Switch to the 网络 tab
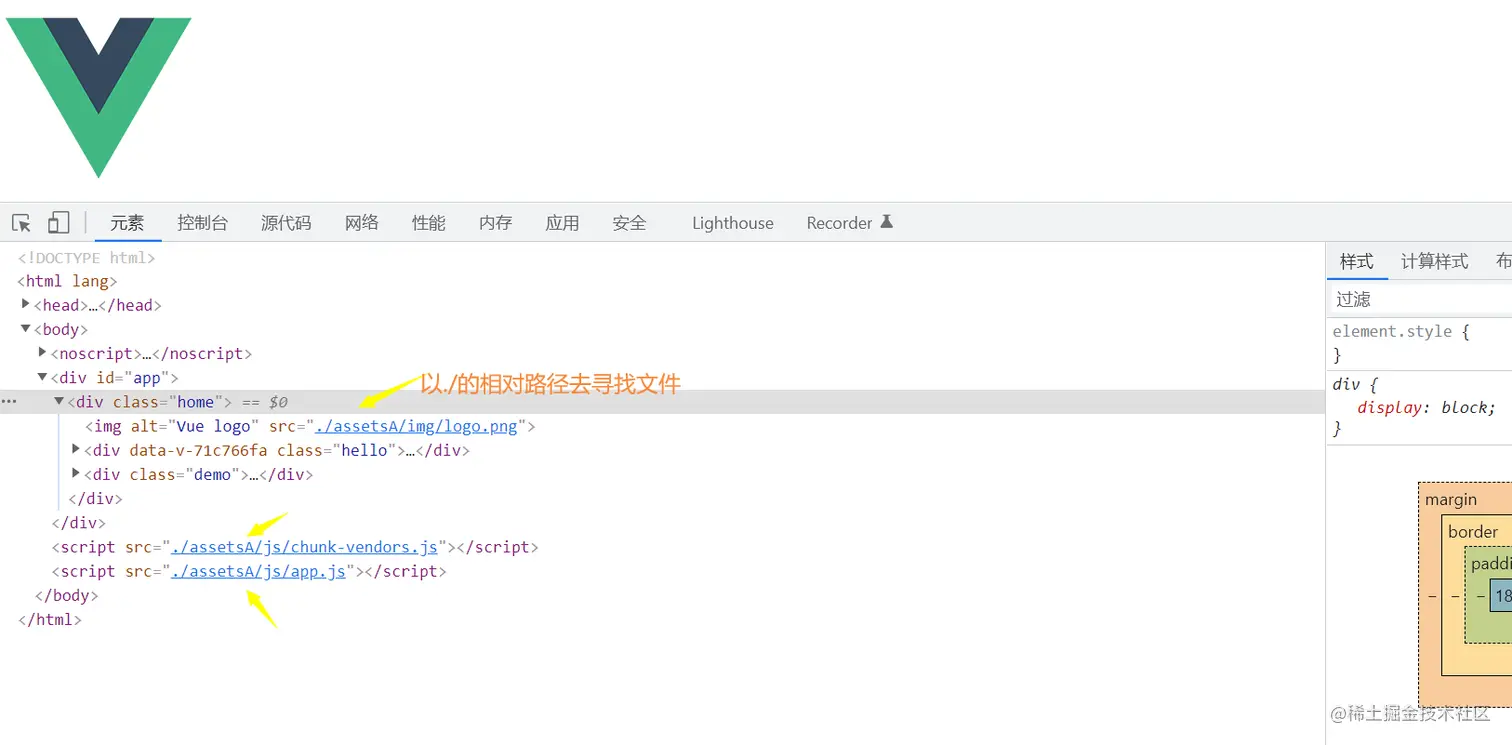1512x745 pixels. pyautogui.click(x=361, y=223)
